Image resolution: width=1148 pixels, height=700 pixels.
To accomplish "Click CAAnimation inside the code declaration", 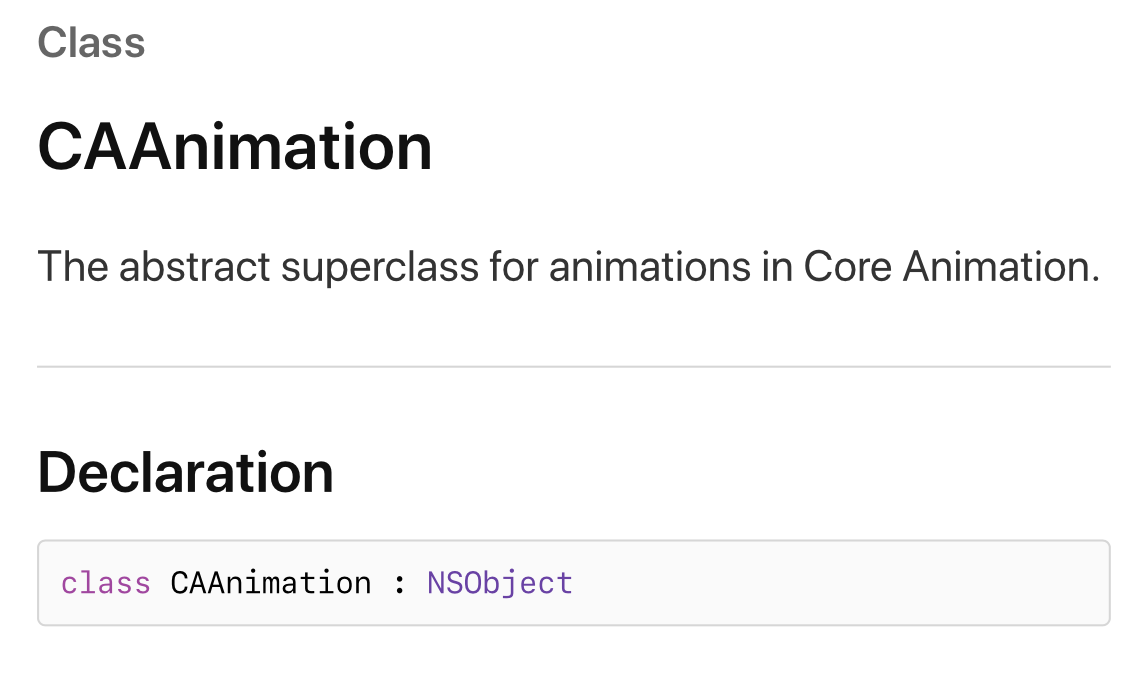I will click(270, 582).
